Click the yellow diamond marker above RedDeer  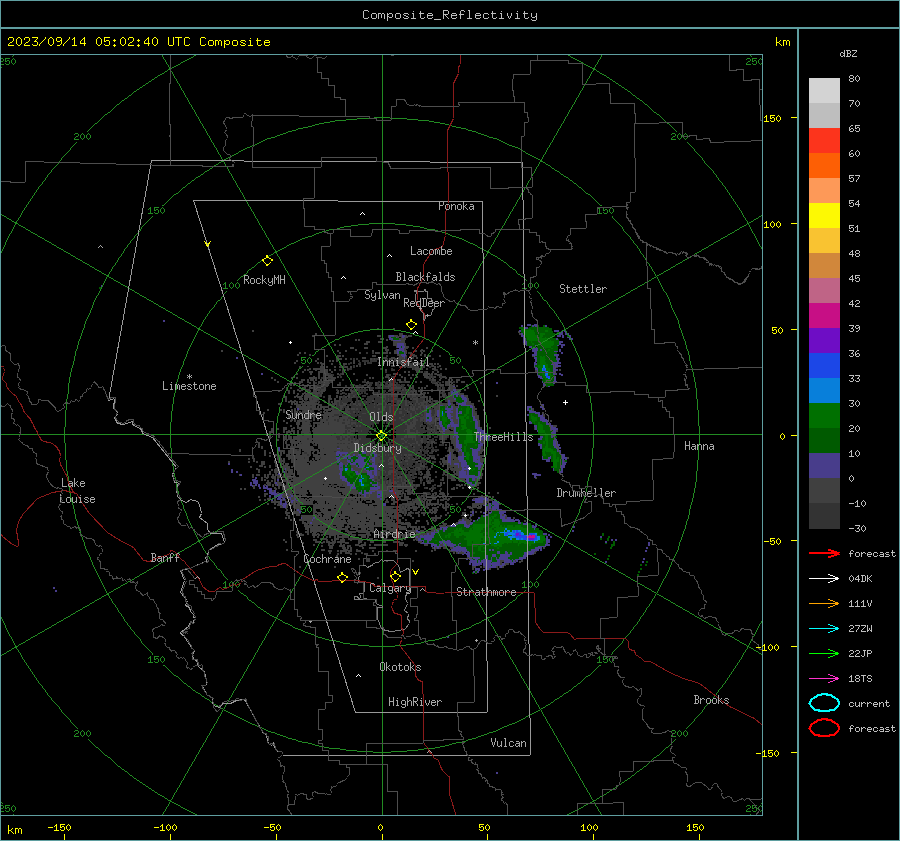coord(411,325)
